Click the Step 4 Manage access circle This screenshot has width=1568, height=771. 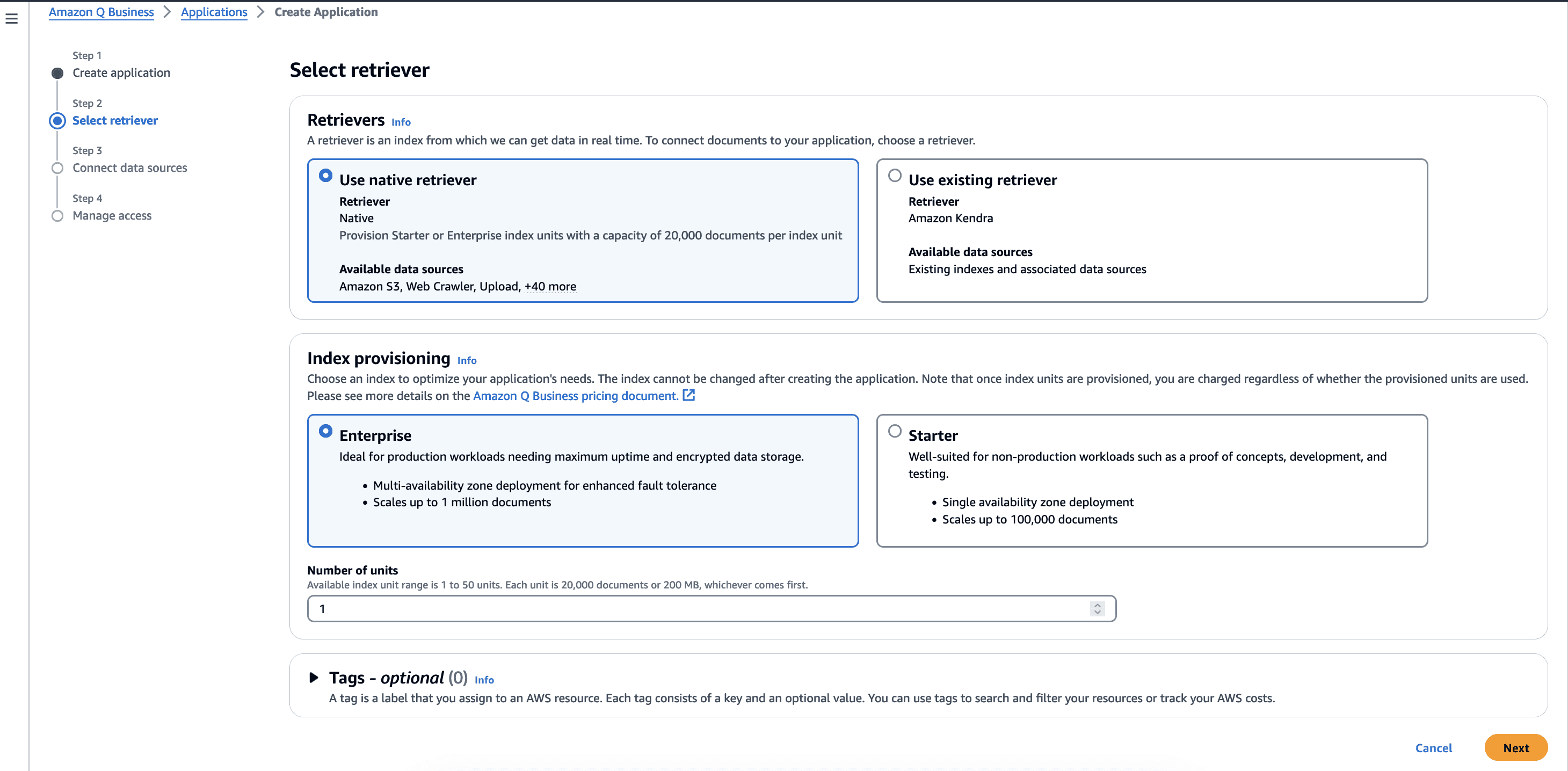(57, 216)
